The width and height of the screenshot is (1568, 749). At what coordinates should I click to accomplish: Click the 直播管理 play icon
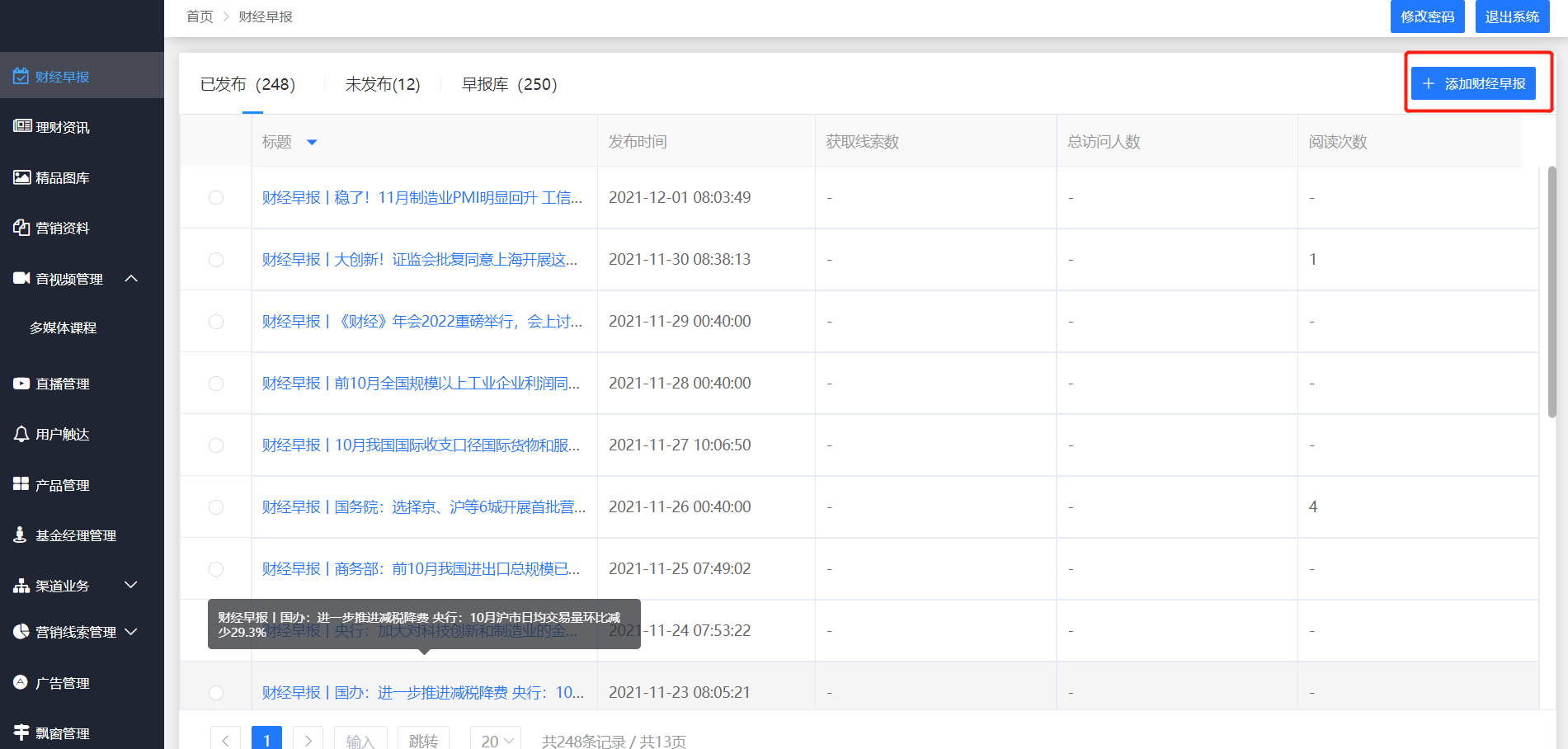(x=21, y=384)
